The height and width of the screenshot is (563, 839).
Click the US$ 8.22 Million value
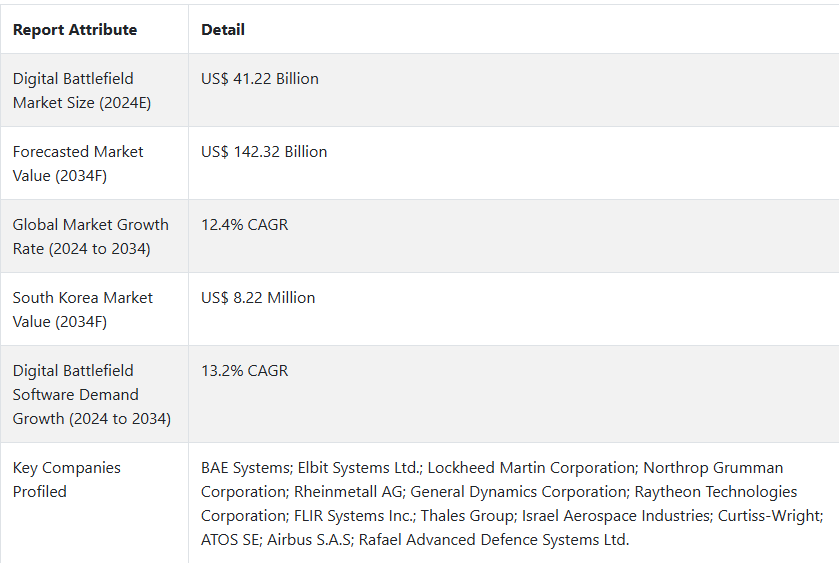pyautogui.click(x=258, y=298)
